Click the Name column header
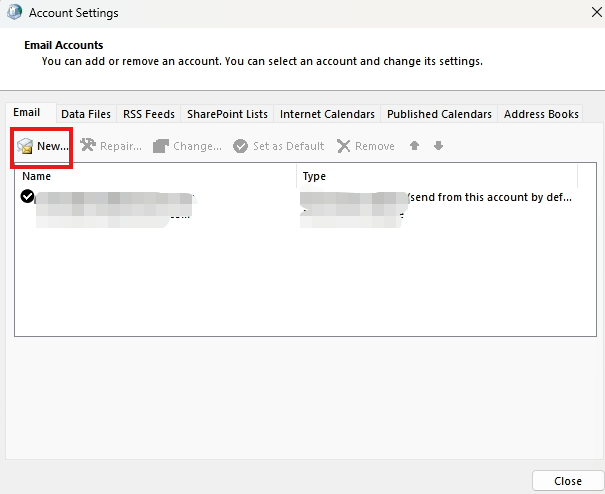The image size is (605, 494). click(155, 176)
